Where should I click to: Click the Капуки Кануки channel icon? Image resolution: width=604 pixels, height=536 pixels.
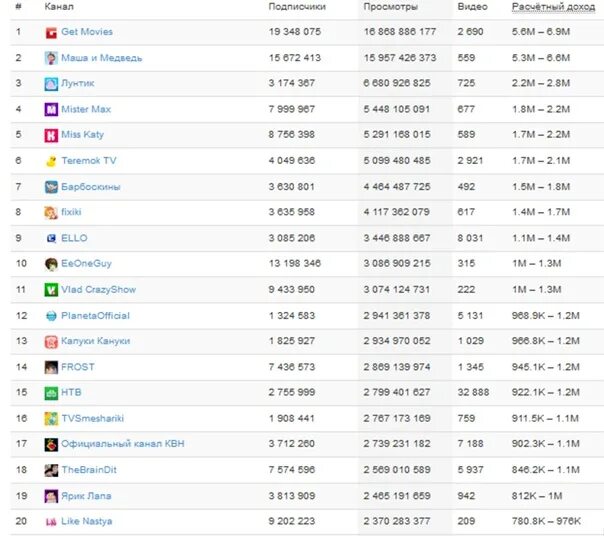tap(51, 342)
